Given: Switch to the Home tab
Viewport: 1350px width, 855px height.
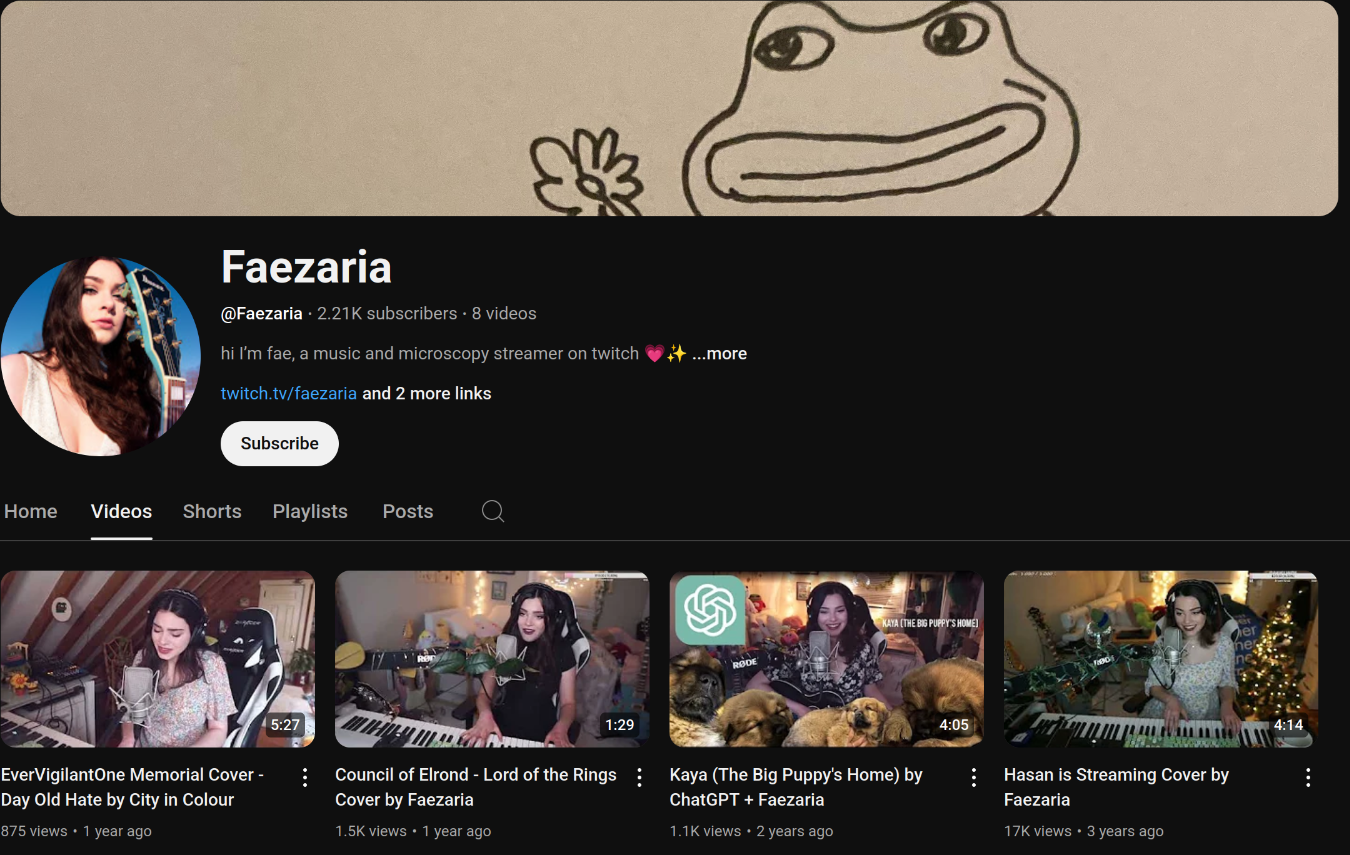Looking at the screenshot, I should point(31,511).
